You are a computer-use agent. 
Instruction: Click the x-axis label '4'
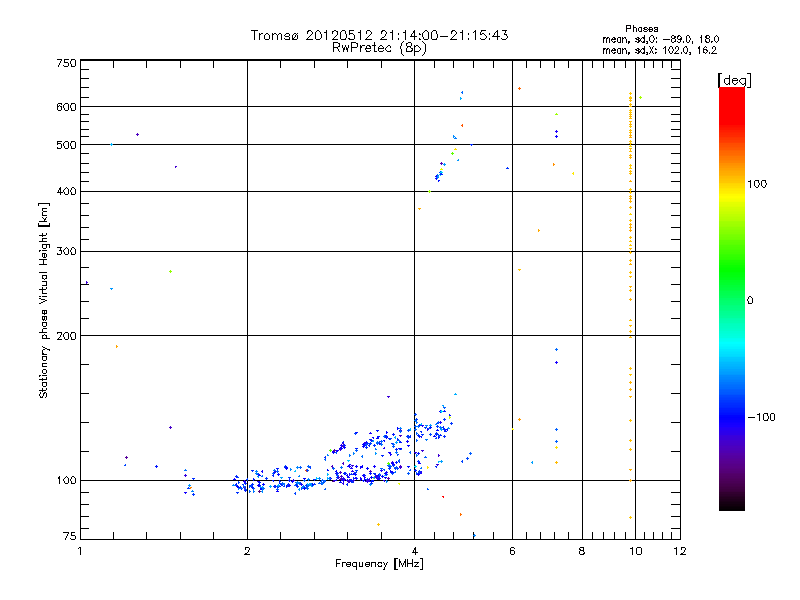pyautogui.click(x=415, y=551)
